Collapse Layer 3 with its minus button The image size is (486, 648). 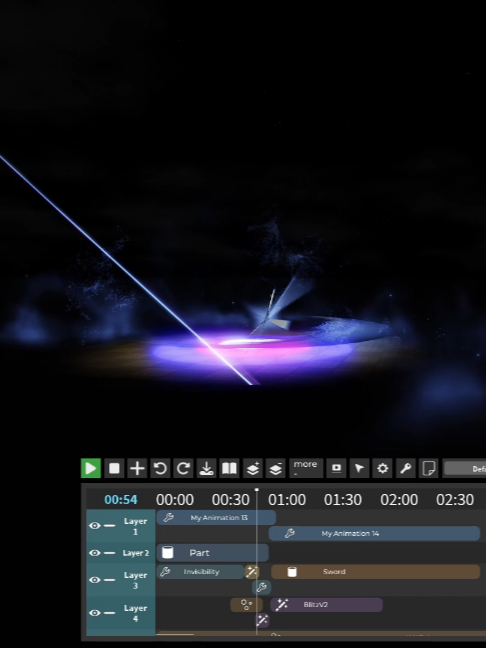click(x=110, y=580)
